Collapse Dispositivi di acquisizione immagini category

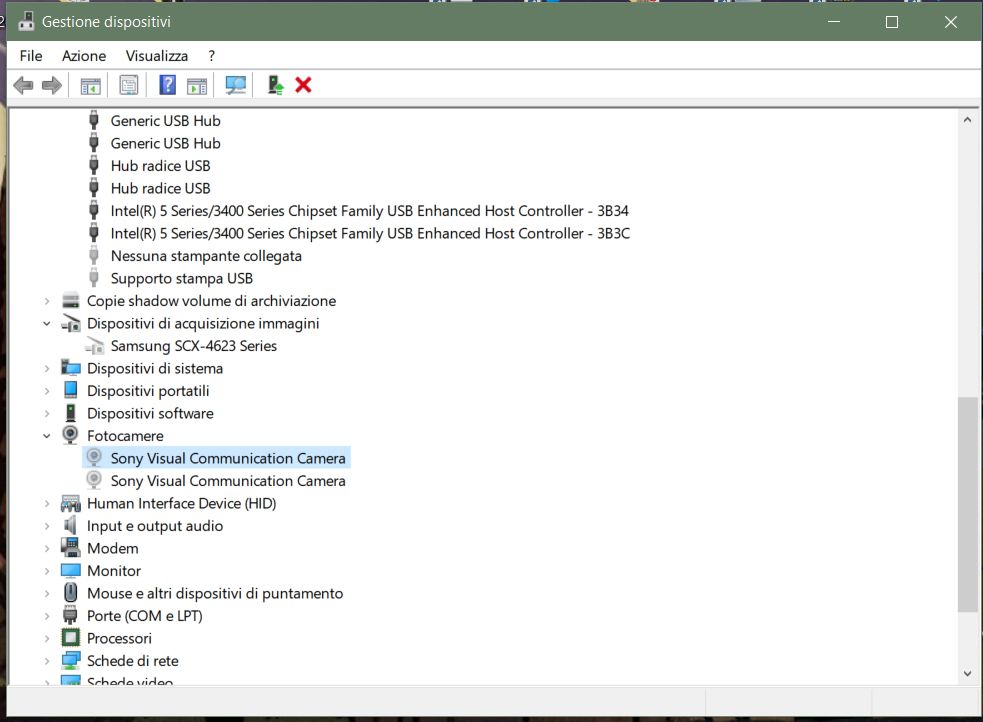tap(47, 324)
